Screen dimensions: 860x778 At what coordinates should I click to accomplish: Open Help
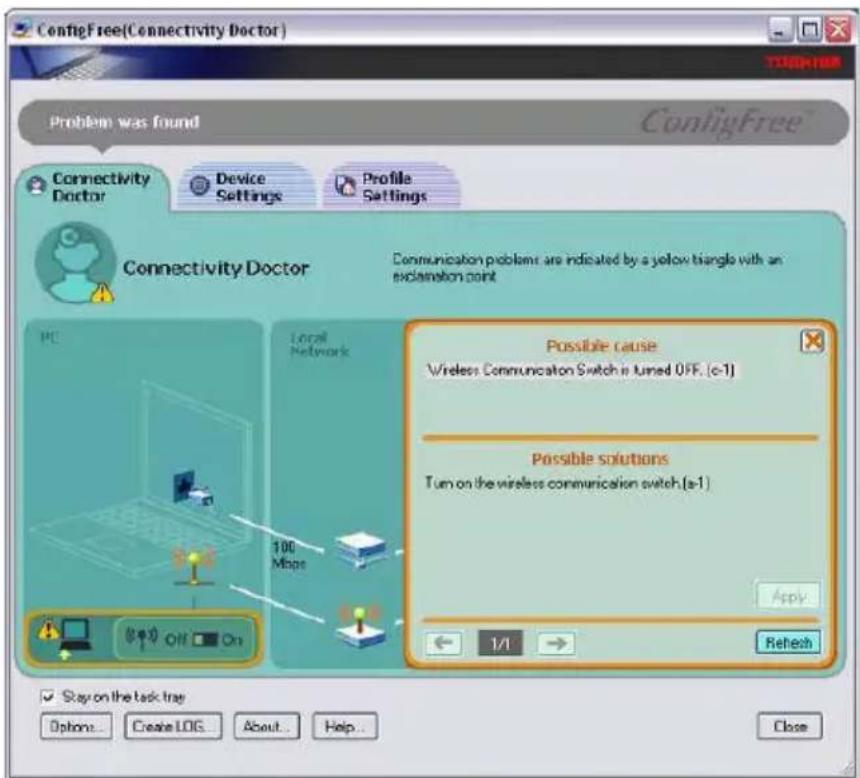coord(345,726)
